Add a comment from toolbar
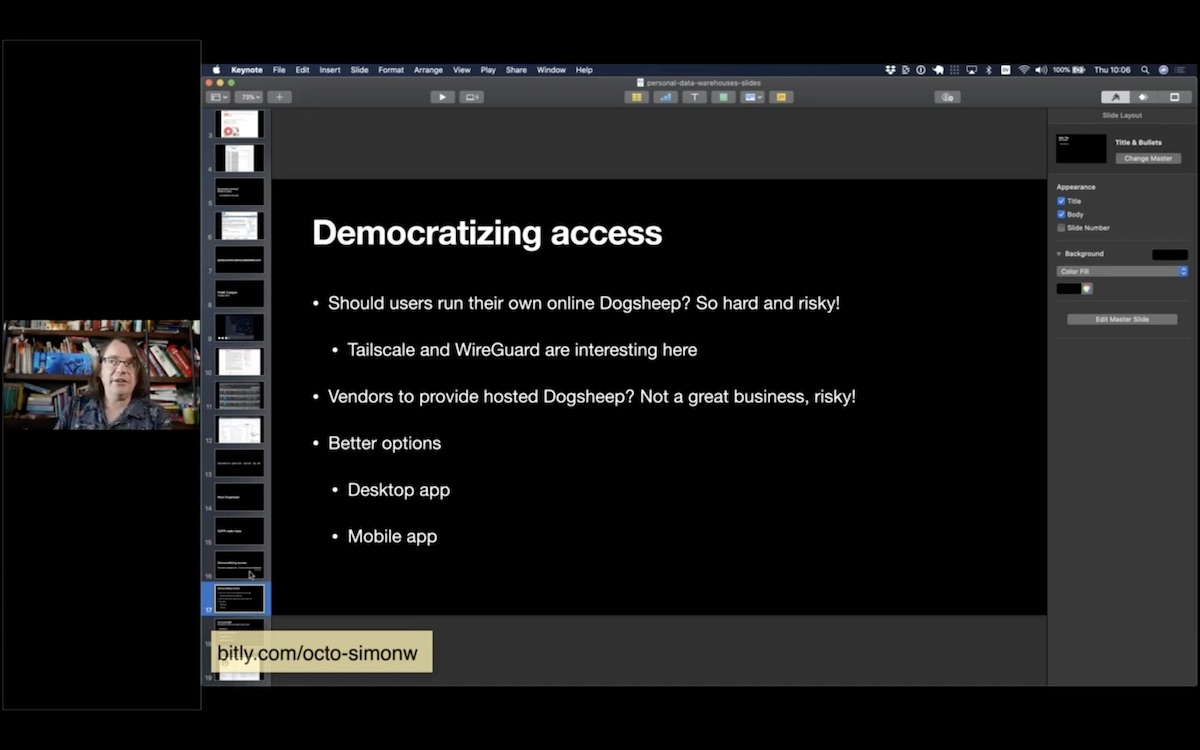This screenshot has width=1200, height=750. [x=781, y=97]
